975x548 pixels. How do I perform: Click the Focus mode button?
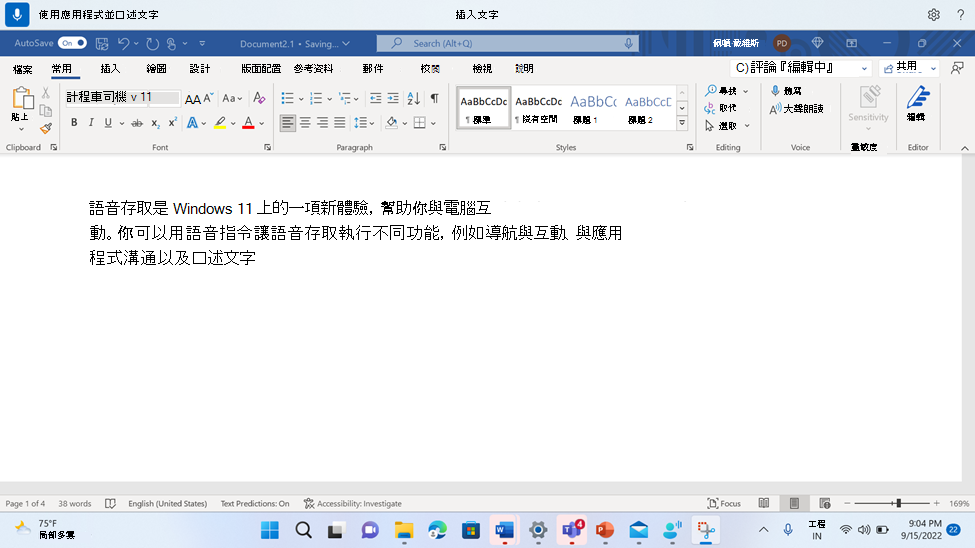[x=724, y=503]
